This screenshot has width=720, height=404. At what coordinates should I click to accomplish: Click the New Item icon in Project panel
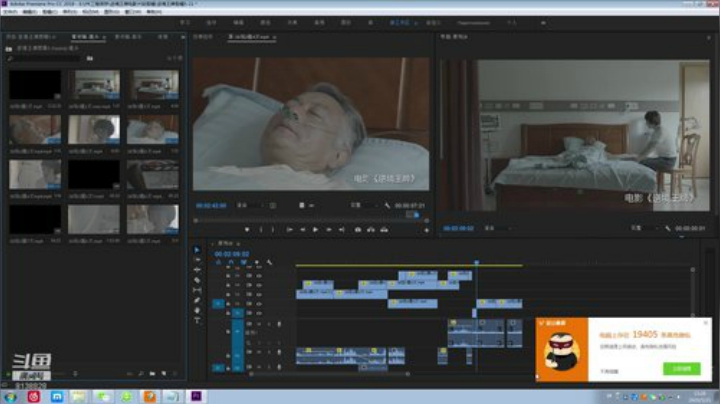(x=163, y=374)
